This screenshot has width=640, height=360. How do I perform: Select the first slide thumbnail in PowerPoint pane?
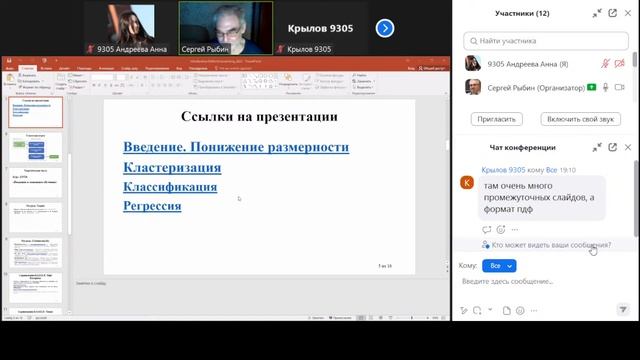coord(36,112)
